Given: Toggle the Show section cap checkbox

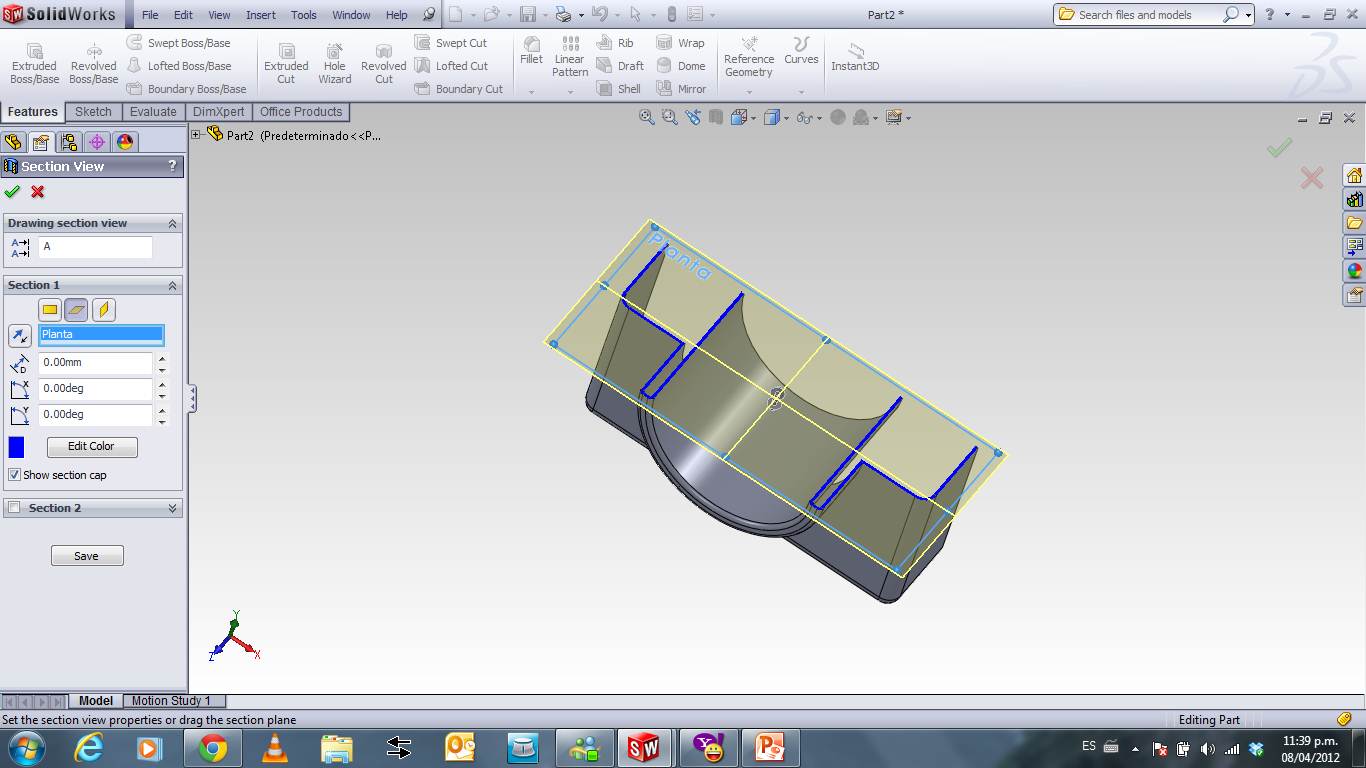Looking at the screenshot, I should (x=14, y=475).
